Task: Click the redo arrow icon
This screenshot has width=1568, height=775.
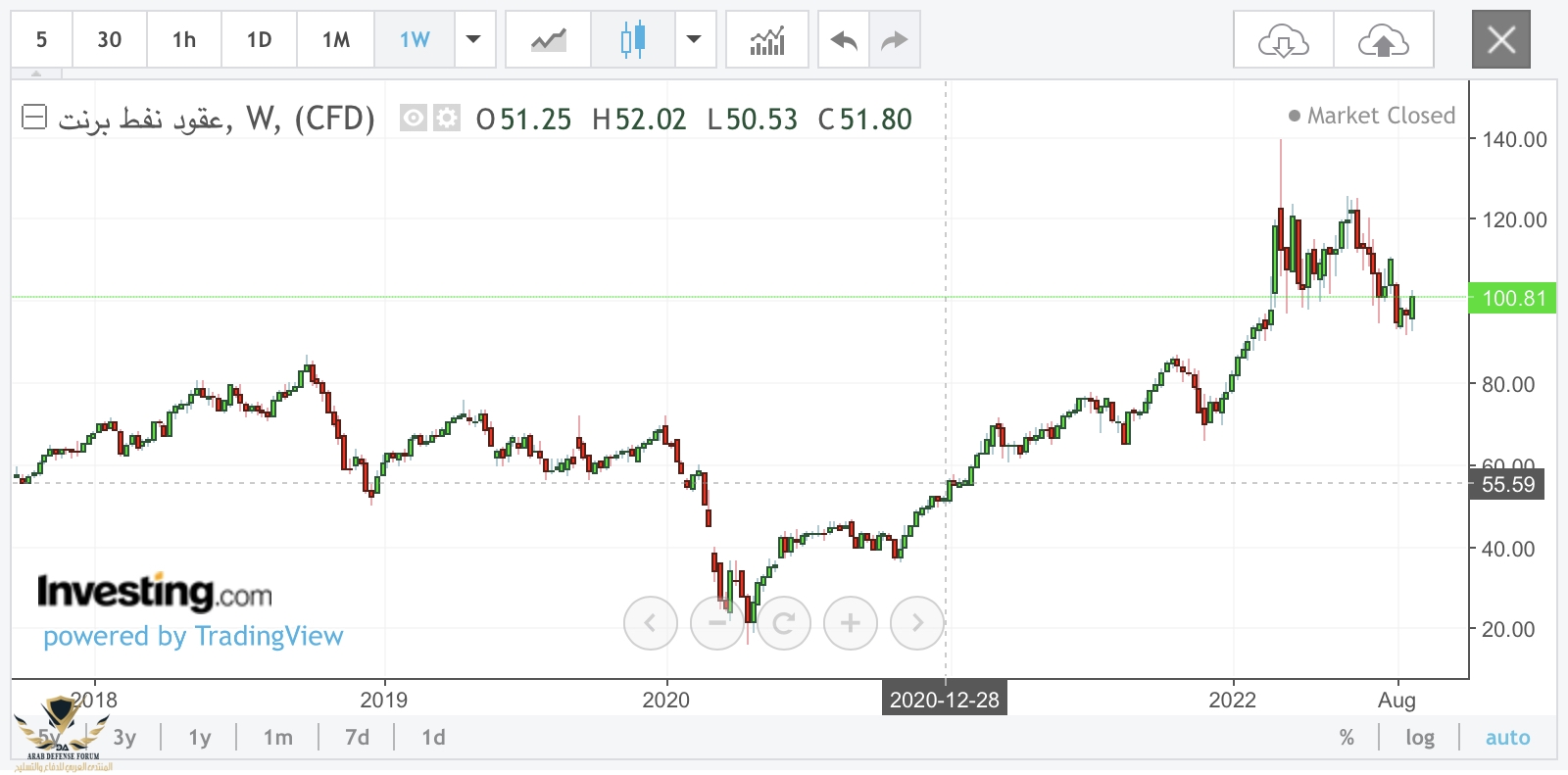Action: [x=895, y=40]
